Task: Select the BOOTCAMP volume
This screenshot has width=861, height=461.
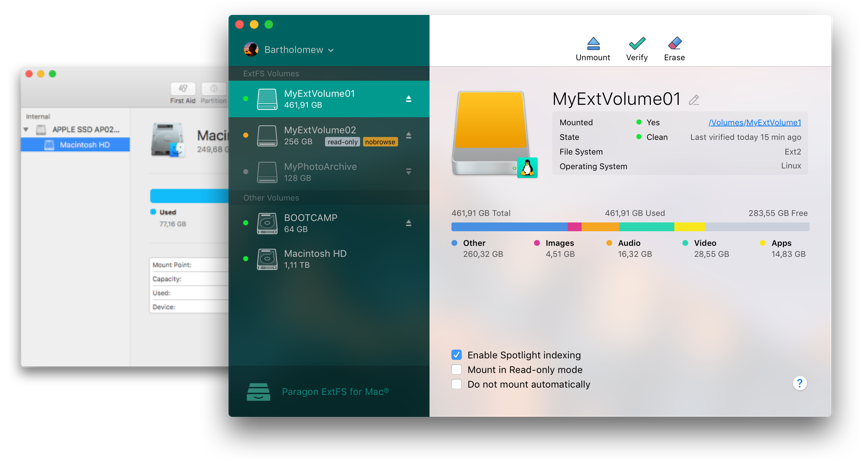Action: [329, 223]
